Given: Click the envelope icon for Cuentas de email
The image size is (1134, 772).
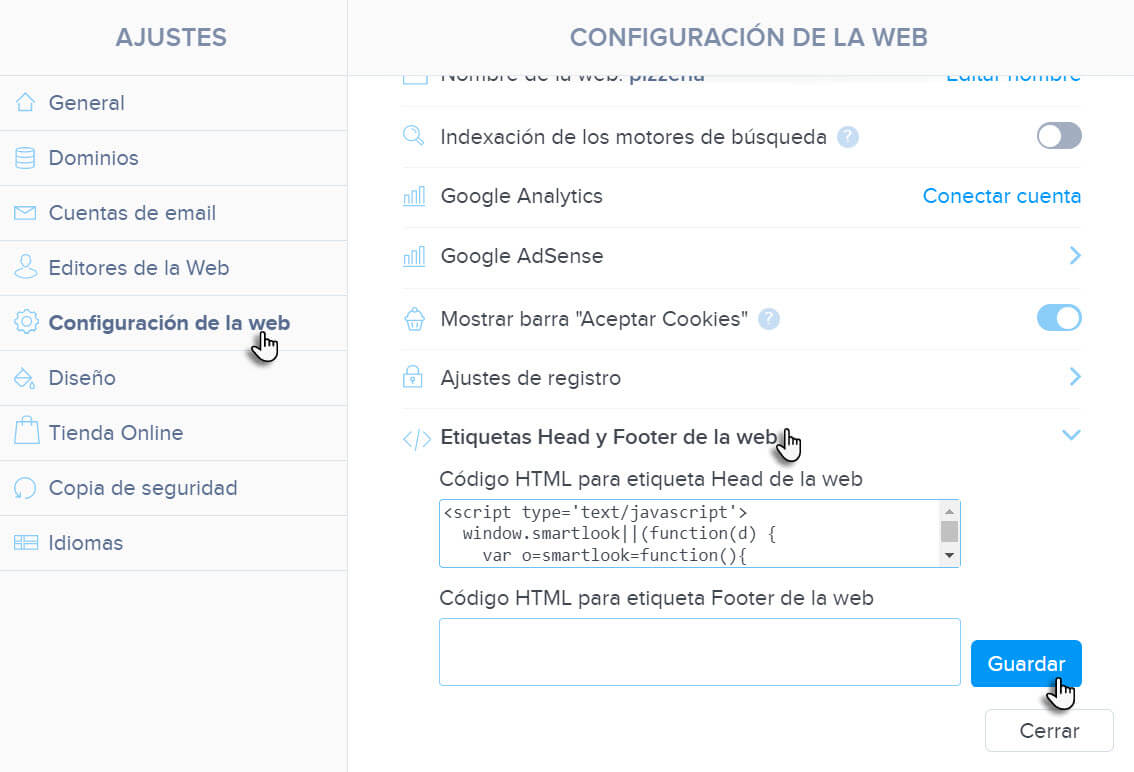Looking at the screenshot, I should [x=26, y=213].
